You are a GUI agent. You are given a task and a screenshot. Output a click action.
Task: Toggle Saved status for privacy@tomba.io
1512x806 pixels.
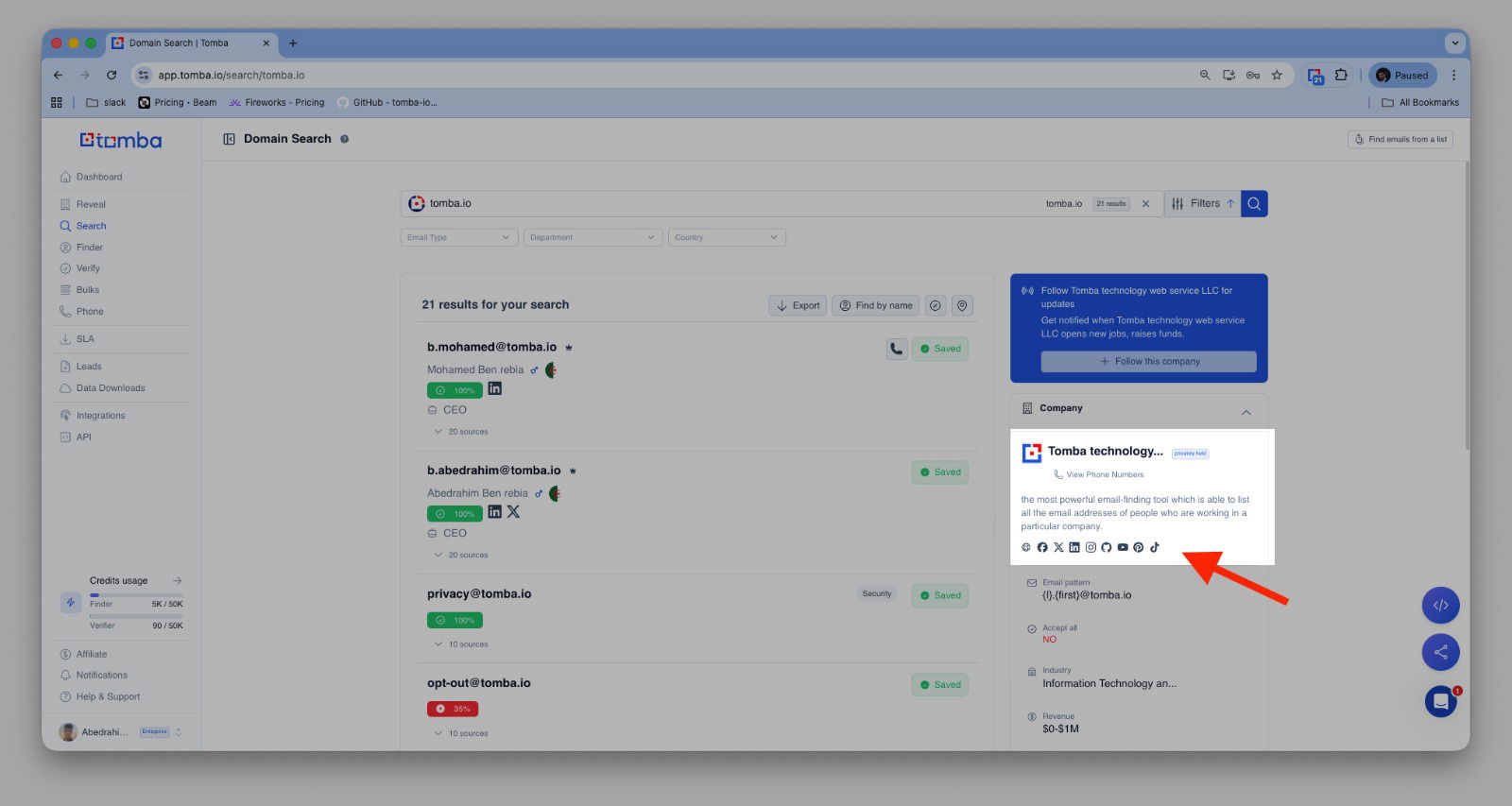[940, 595]
